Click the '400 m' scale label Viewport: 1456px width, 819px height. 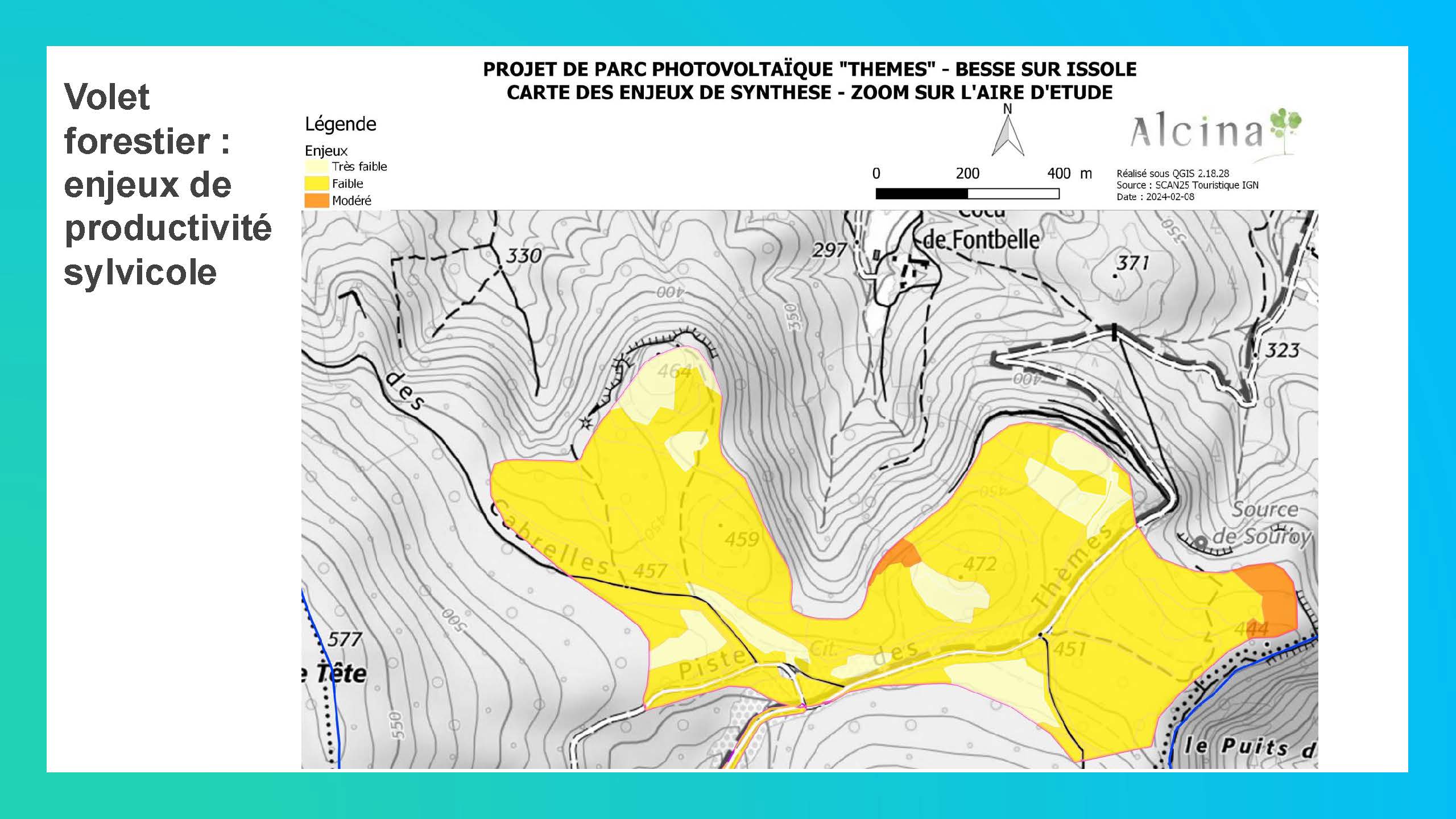[1069, 173]
